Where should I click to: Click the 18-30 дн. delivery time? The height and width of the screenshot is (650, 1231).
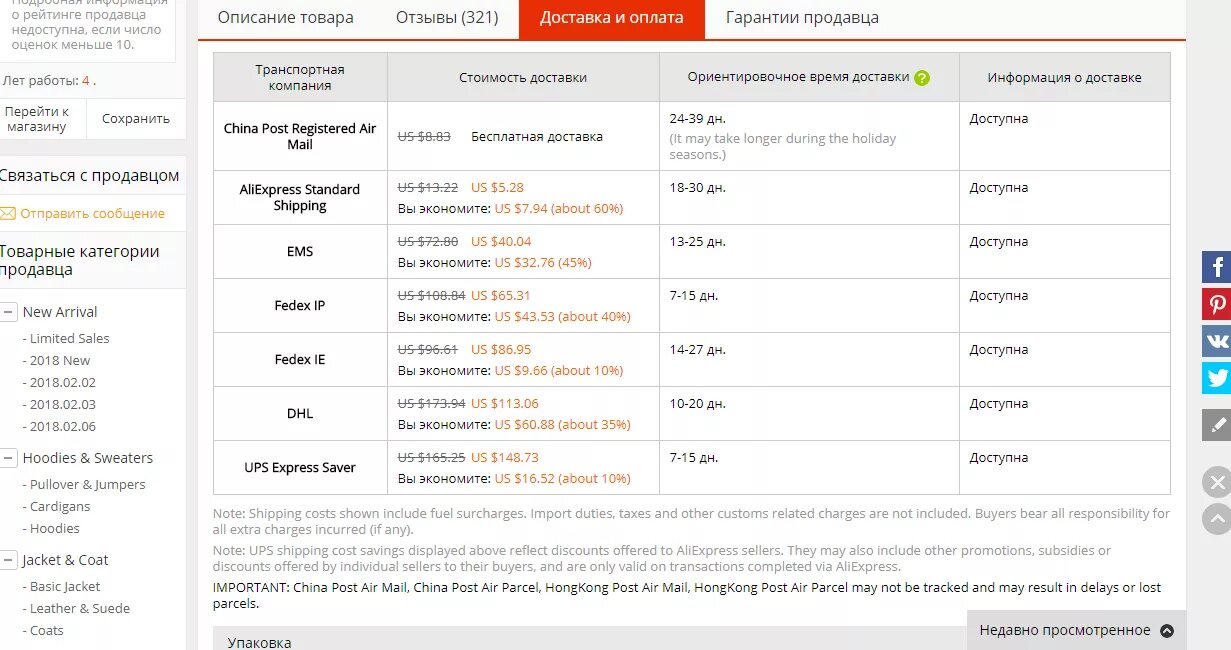(x=698, y=187)
